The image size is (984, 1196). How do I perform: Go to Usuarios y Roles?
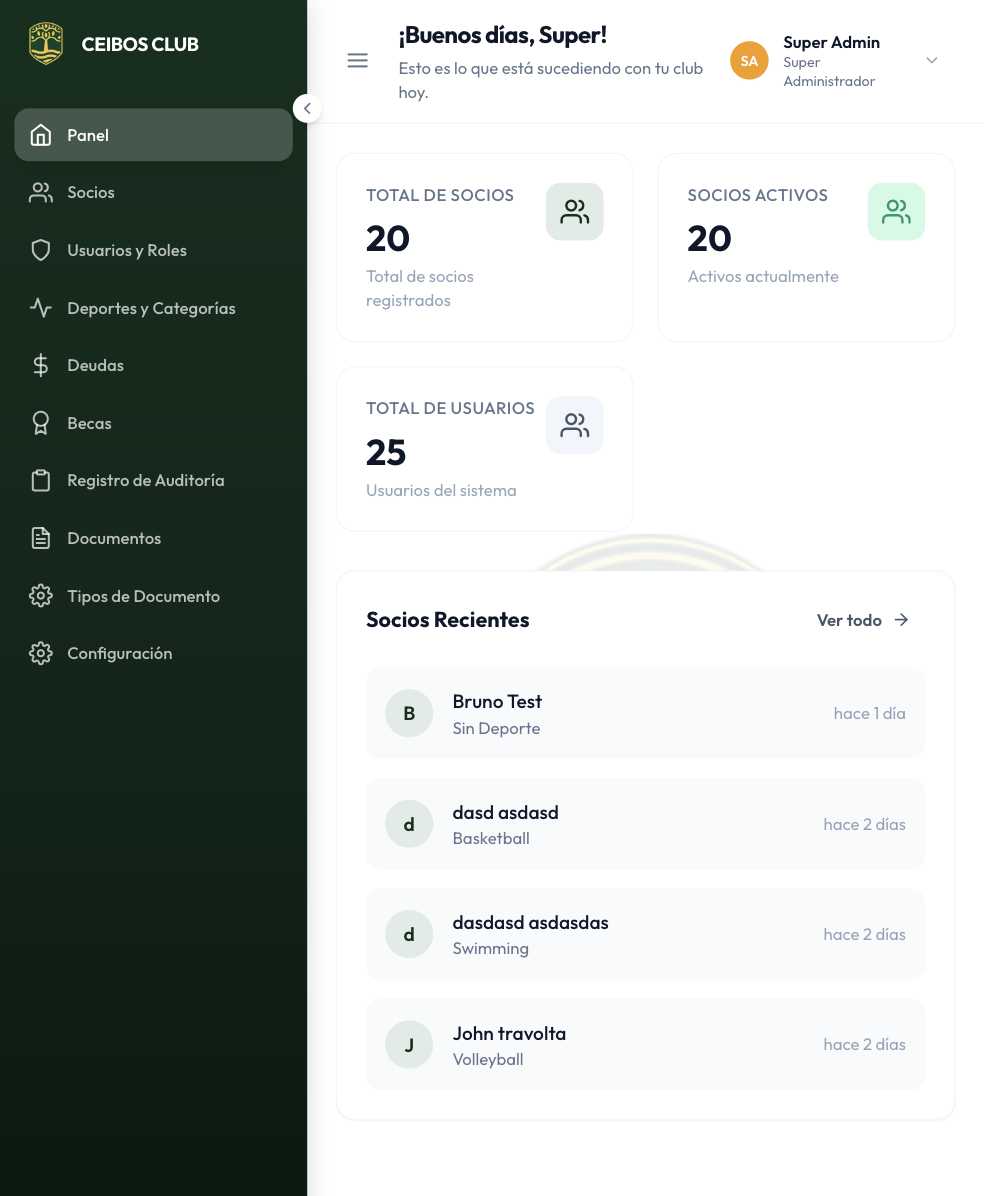tap(126, 251)
